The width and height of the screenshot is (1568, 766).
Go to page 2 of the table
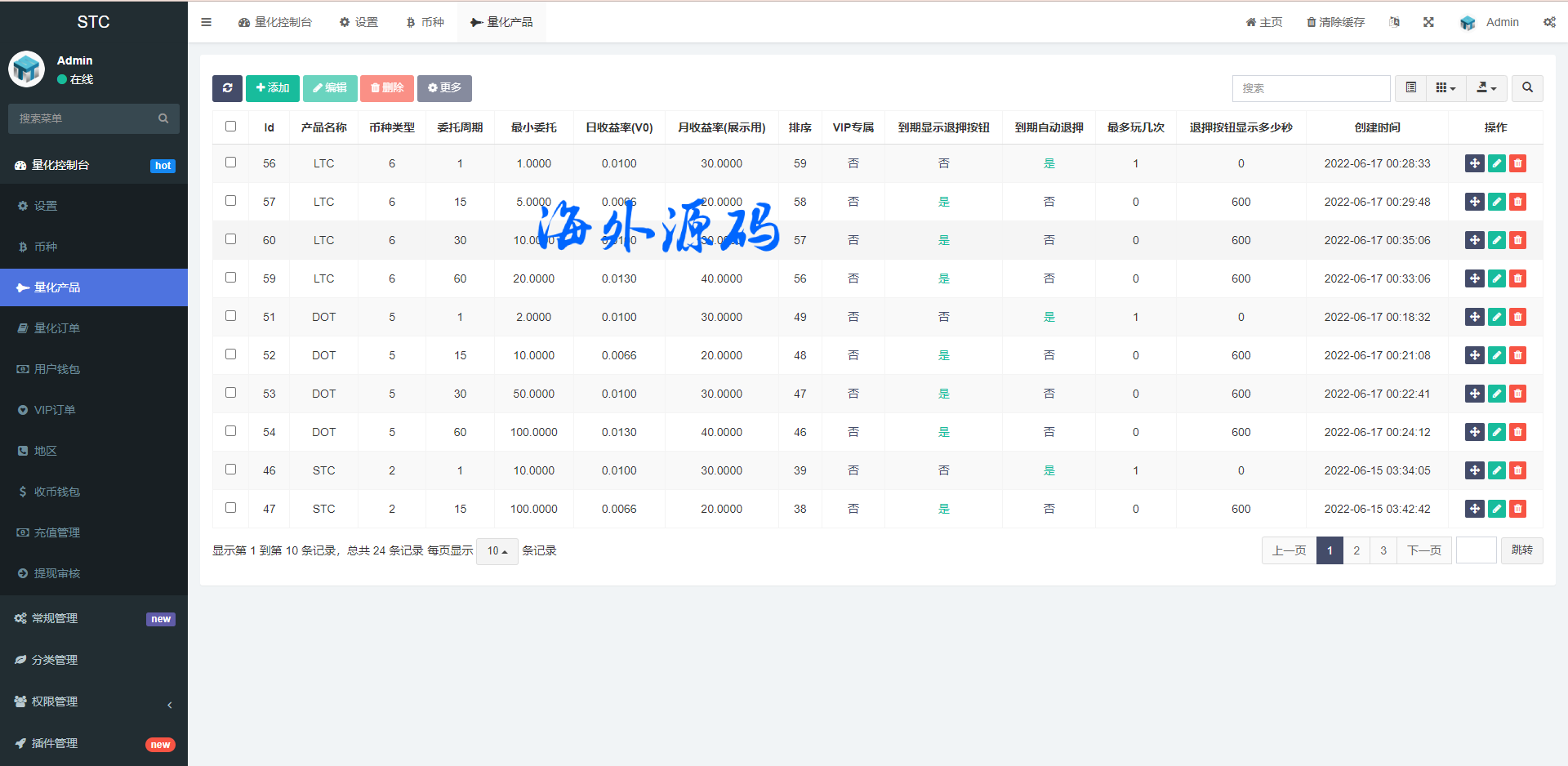(1356, 550)
